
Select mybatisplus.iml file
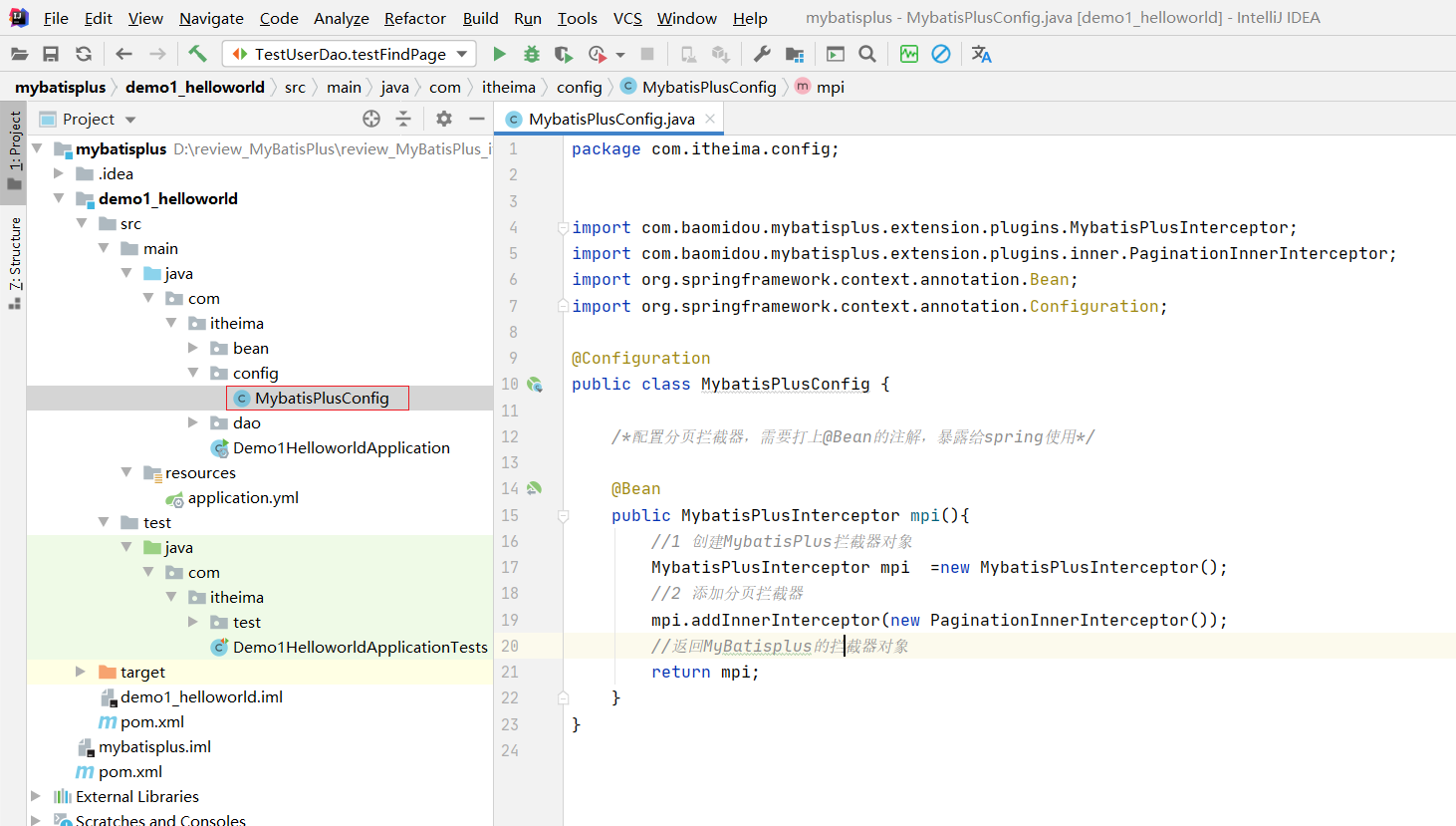pyautogui.click(x=144, y=746)
